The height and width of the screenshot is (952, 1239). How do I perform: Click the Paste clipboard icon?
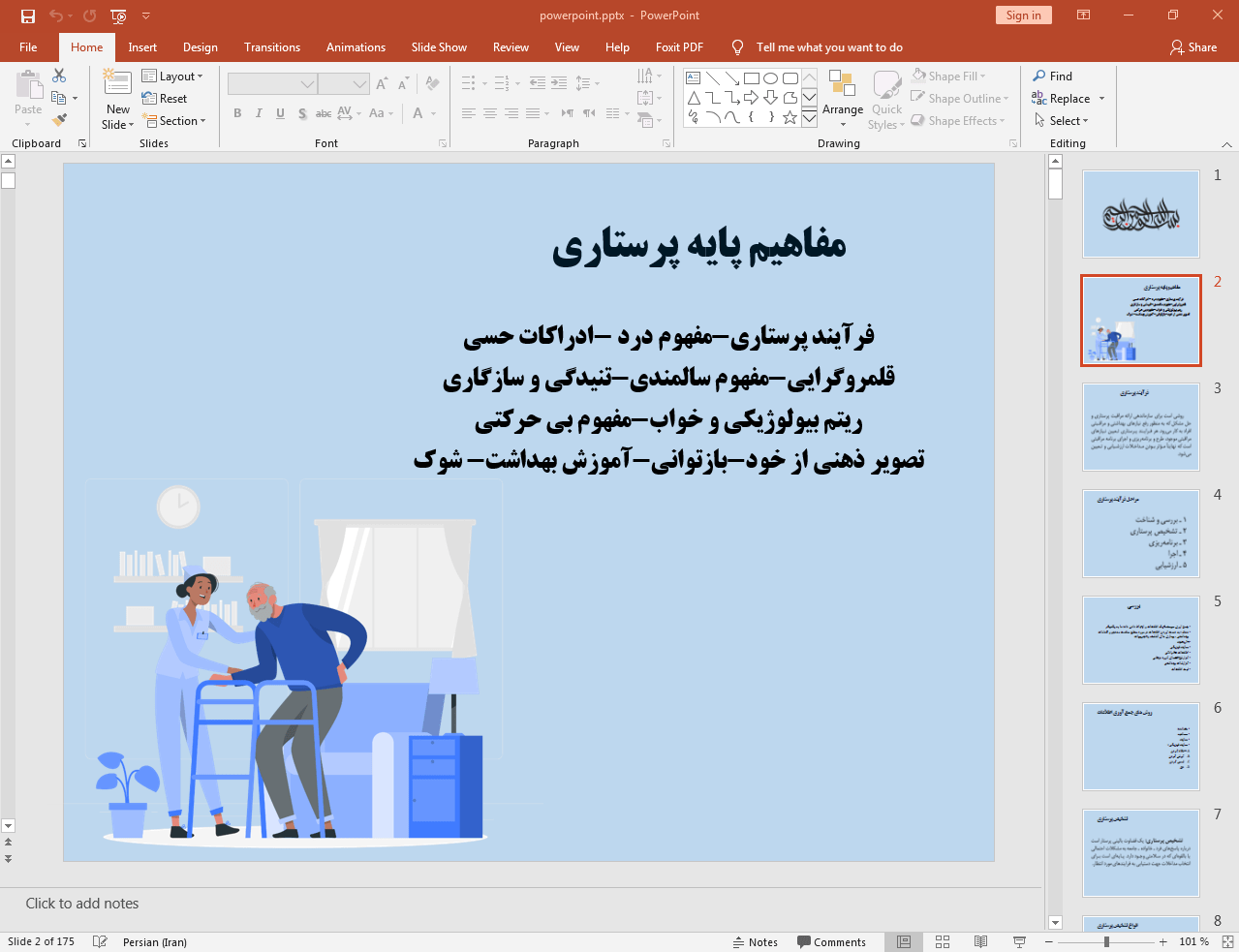point(28,85)
